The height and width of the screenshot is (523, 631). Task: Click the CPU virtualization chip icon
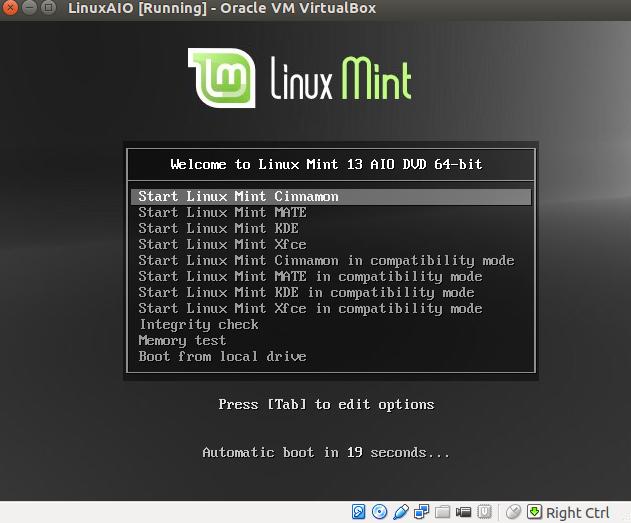coord(484,512)
